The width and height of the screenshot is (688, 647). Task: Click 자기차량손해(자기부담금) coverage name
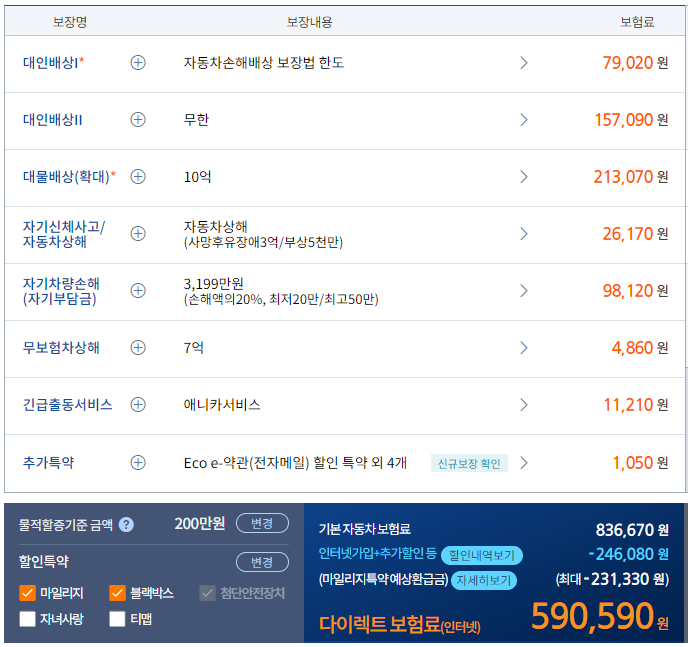point(61,291)
